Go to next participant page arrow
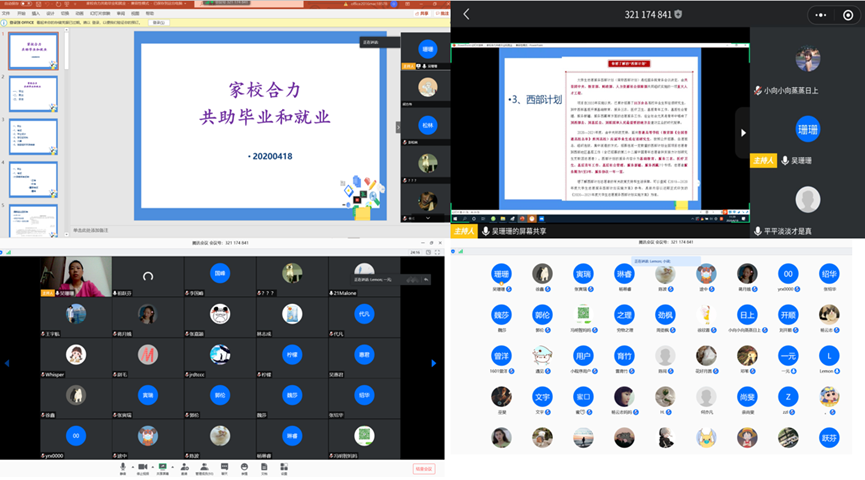The width and height of the screenshot is (865, 480). [x=434, y=363]
